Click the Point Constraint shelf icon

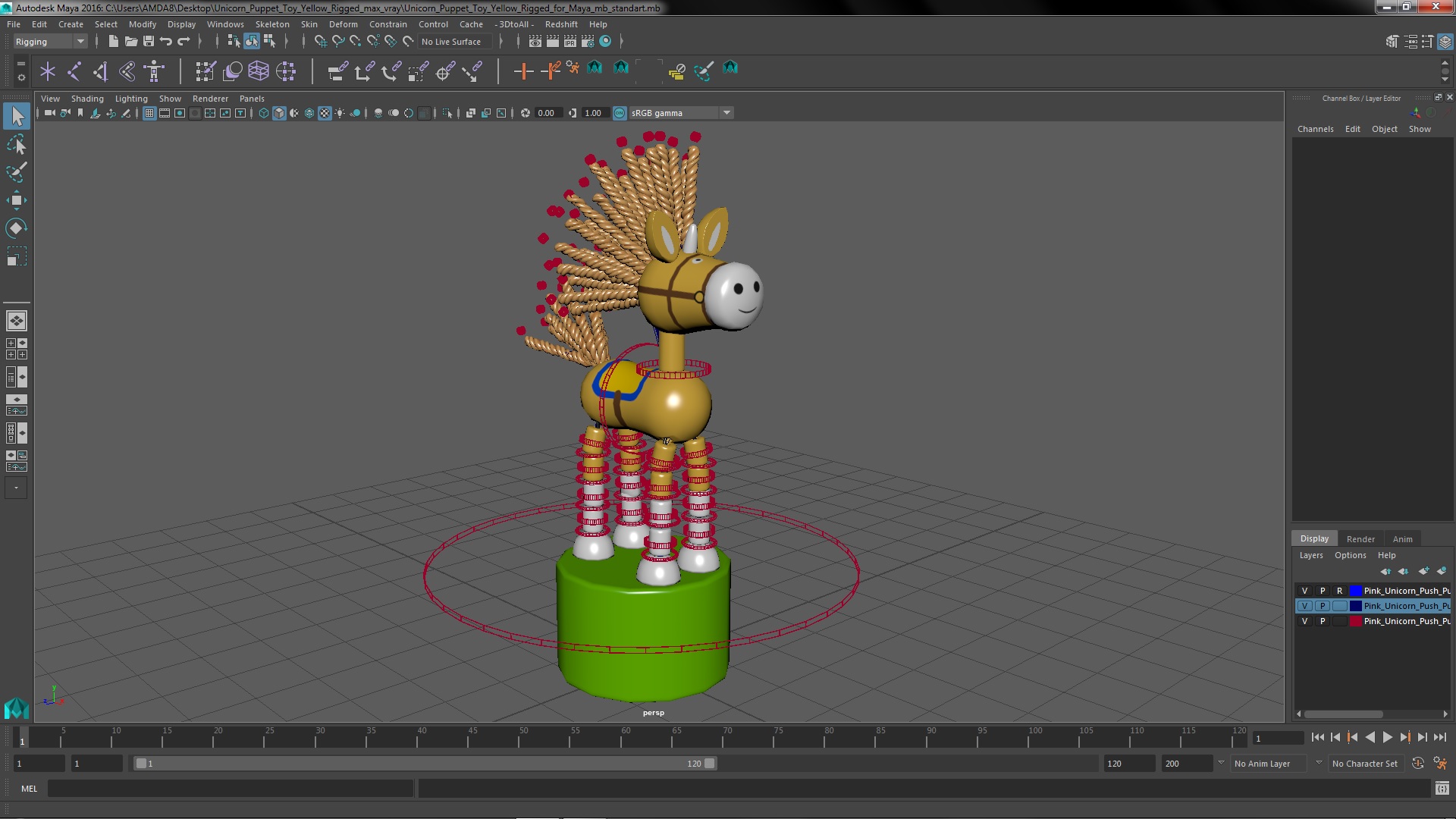click(x=365, y=71)
